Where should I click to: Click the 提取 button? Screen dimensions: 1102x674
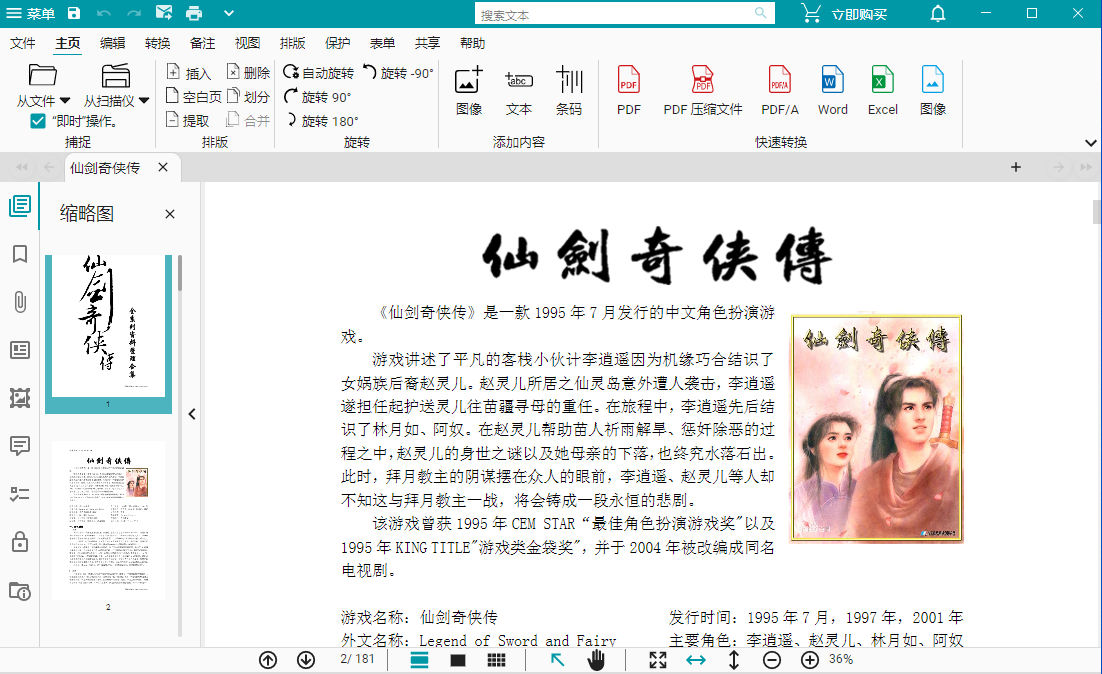click(x=188, y=121)
